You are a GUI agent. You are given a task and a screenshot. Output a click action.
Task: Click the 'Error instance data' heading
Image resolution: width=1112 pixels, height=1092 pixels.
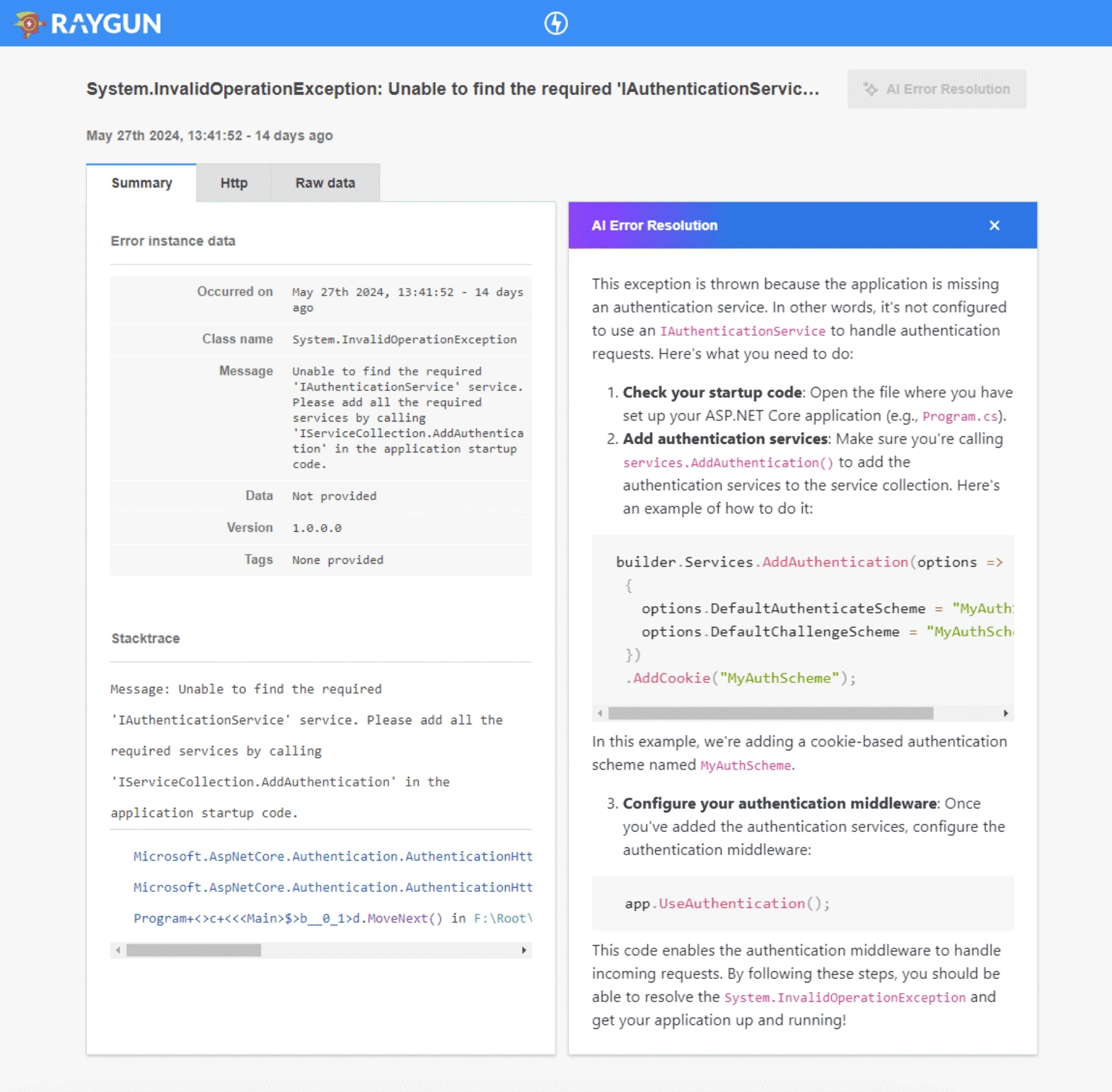(173, 241)
